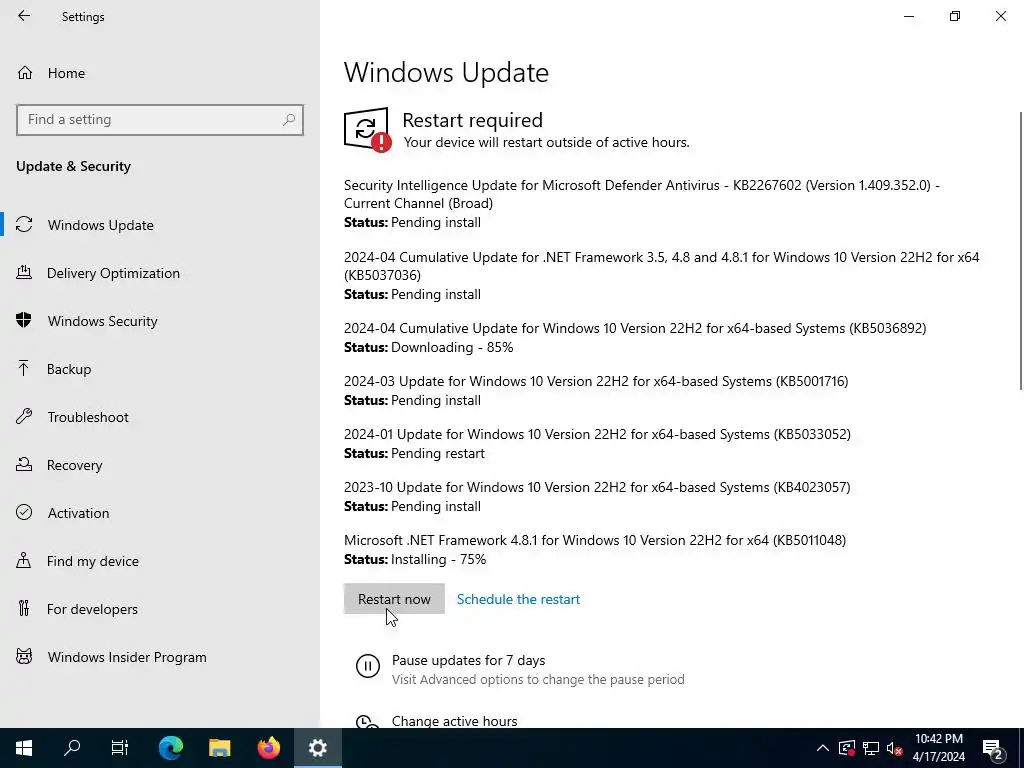Open the clock and date flyout

tap(938, 748)
